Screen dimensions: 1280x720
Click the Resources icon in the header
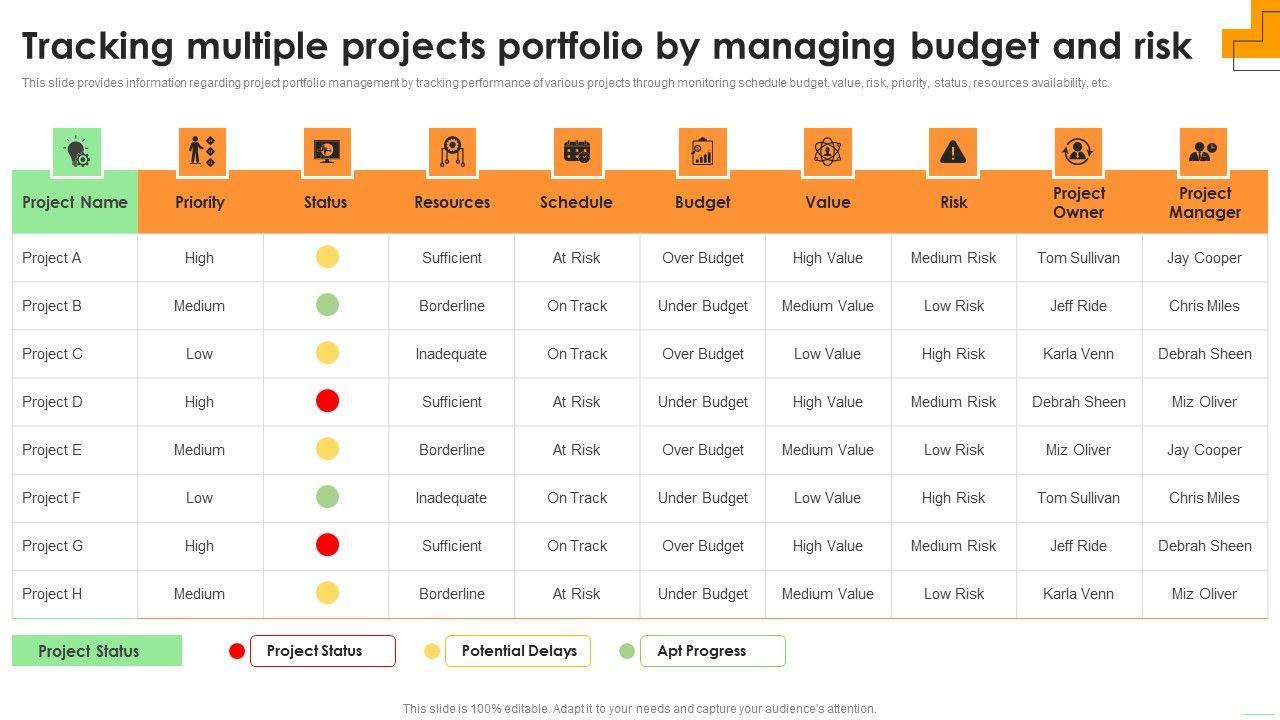(x=452, y=153)
